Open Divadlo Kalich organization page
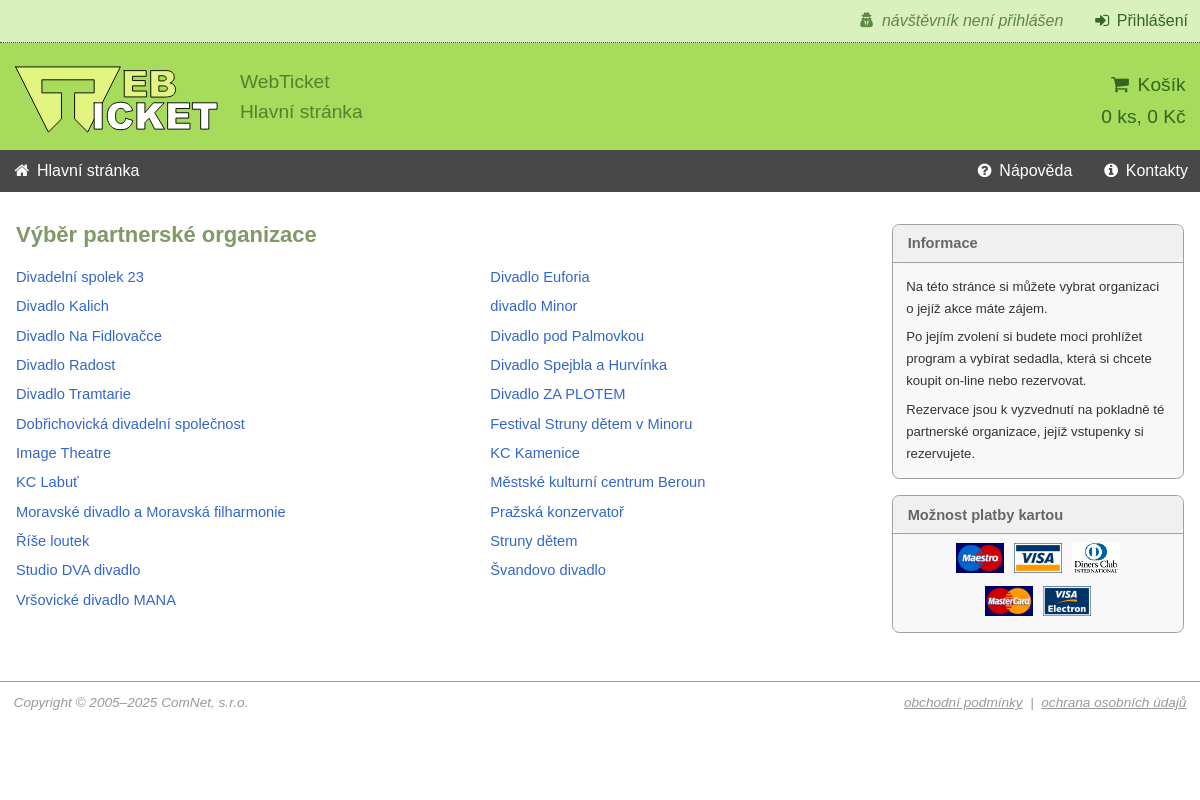The height and width of the screenshot is (800, 1200). pos(62,306)
